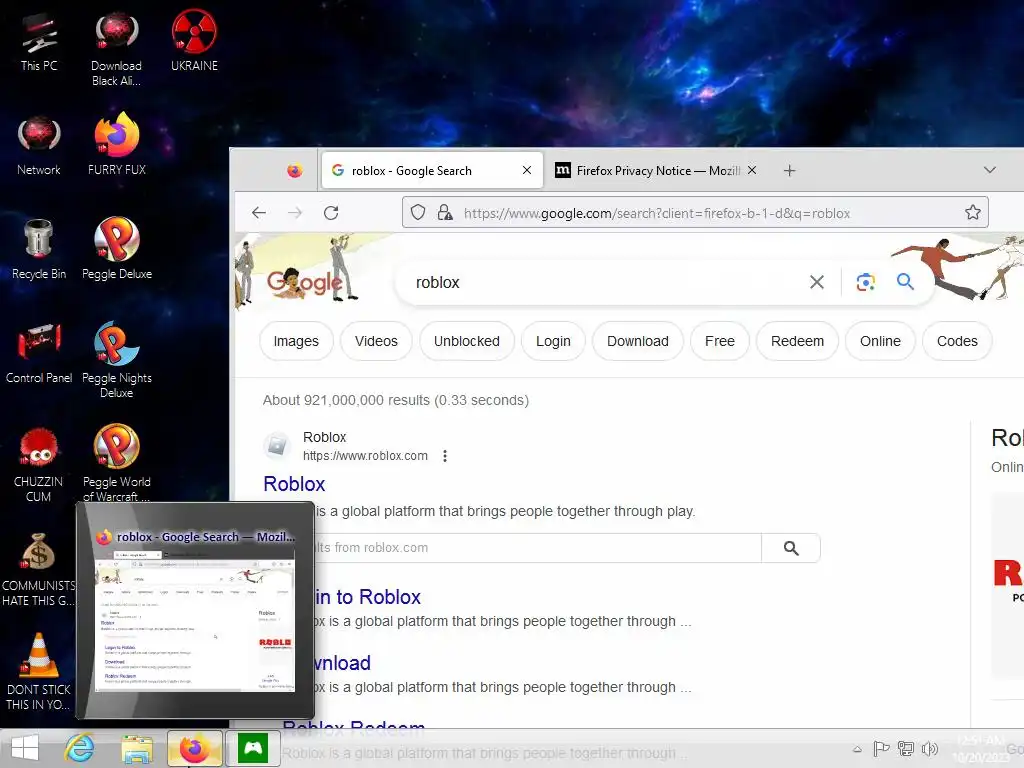Click the Windows Start button
This screenshot has width=1024, height=768.
click(x=25, y=748)
